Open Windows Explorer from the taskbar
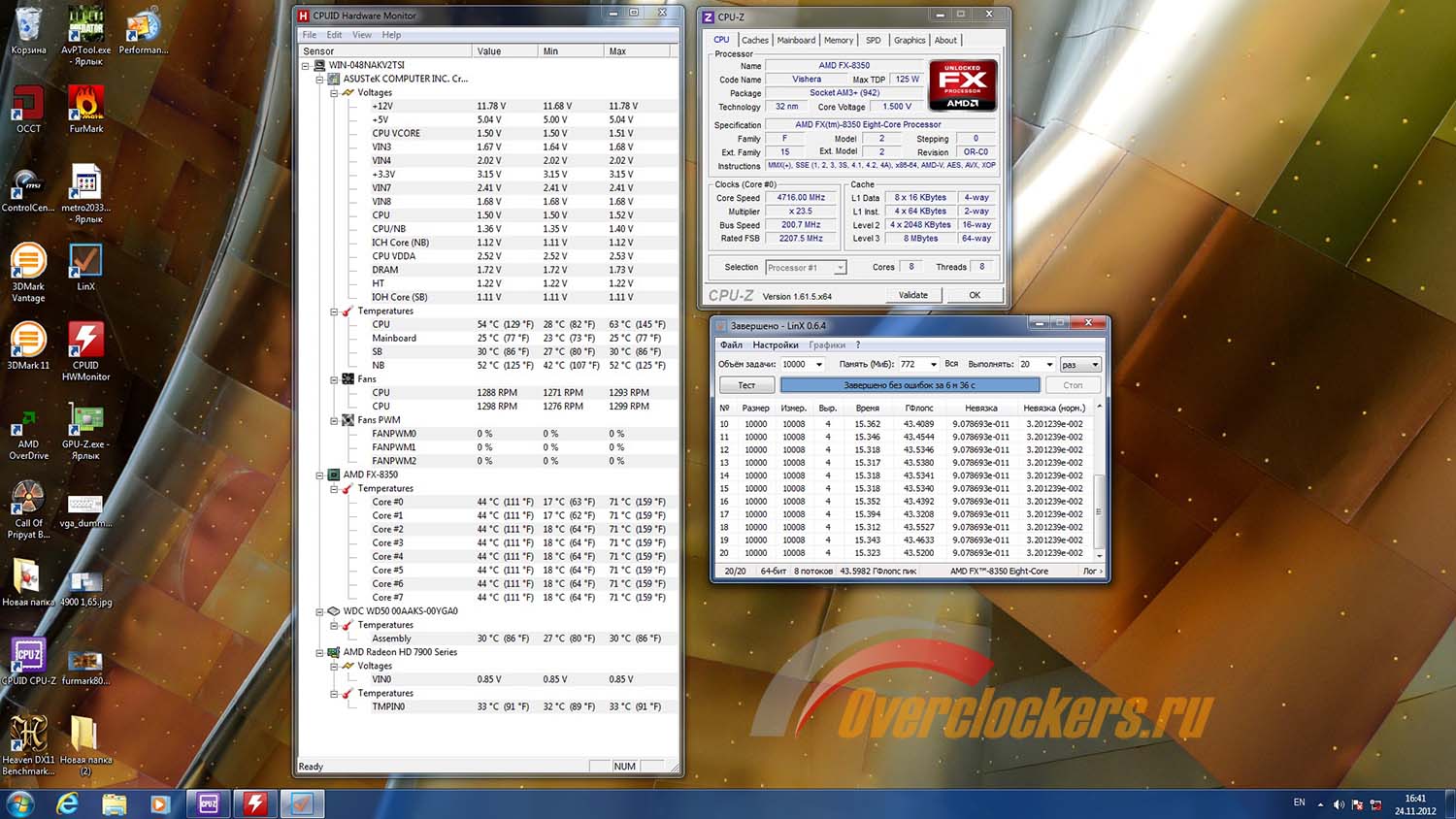1456x819 pixels. tap(114, 803)
